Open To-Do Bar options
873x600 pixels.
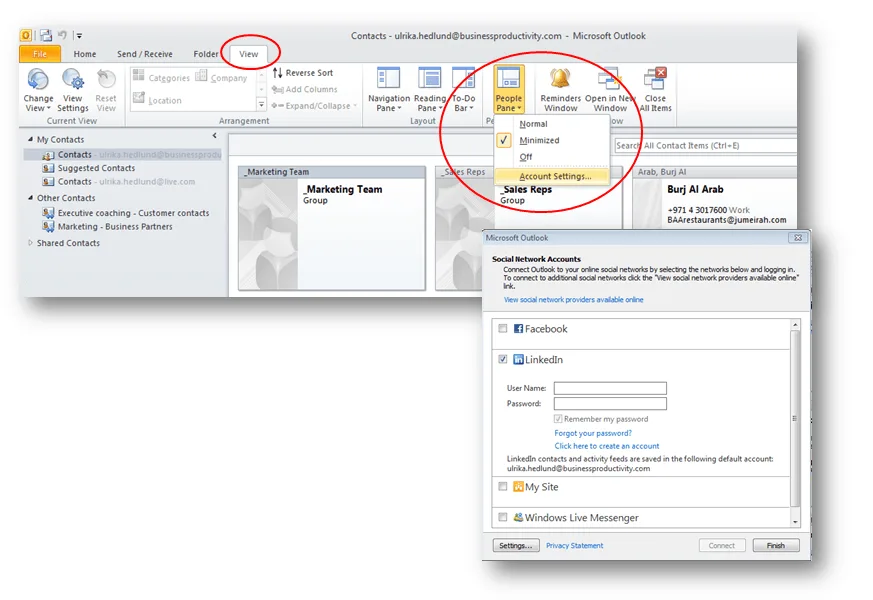click(x=463, y=90)
